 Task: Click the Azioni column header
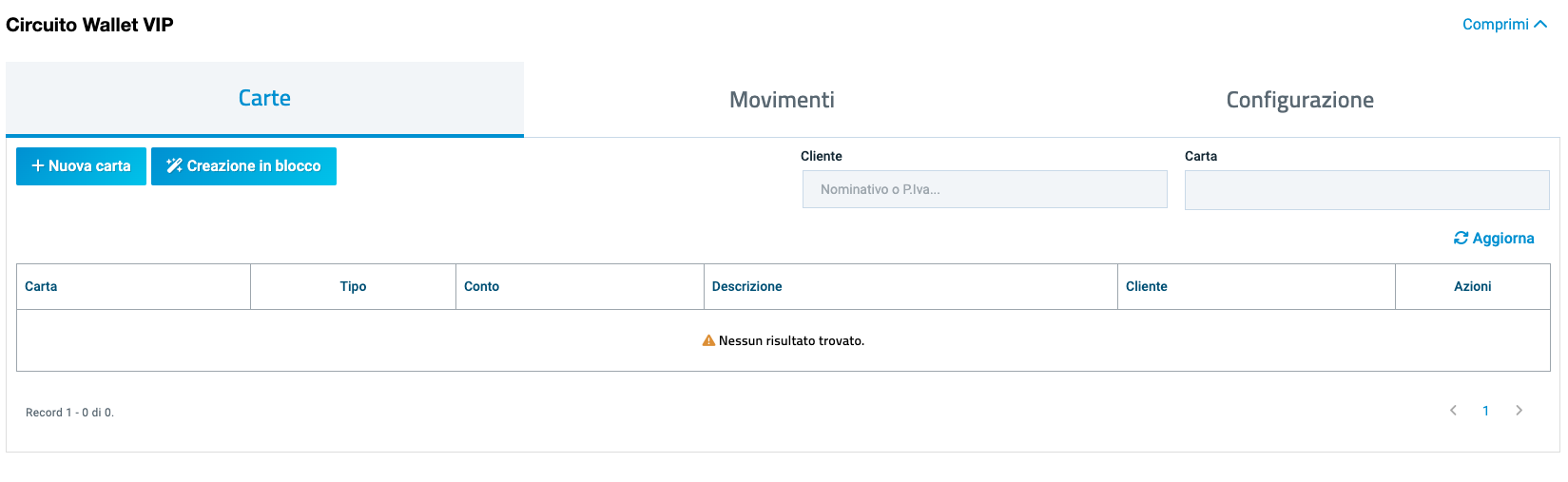tap(1472, 286)
